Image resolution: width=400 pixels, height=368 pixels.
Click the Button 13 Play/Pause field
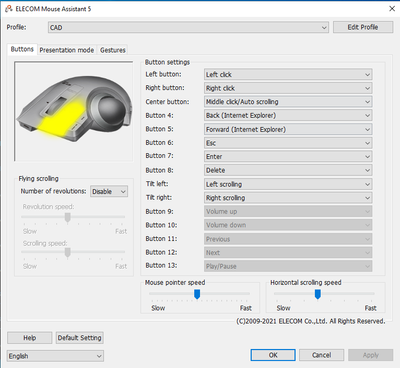pyautogui.click(x=288, y=266)
